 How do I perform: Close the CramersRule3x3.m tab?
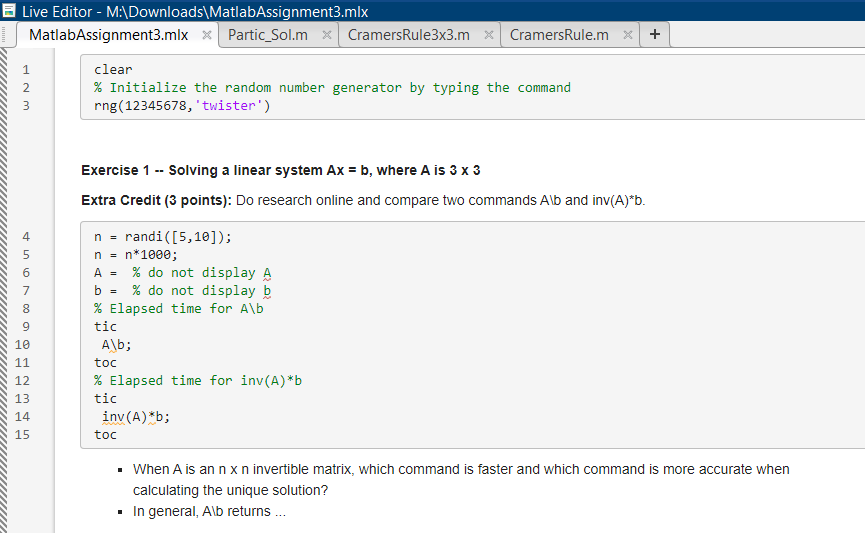(488, 35)
